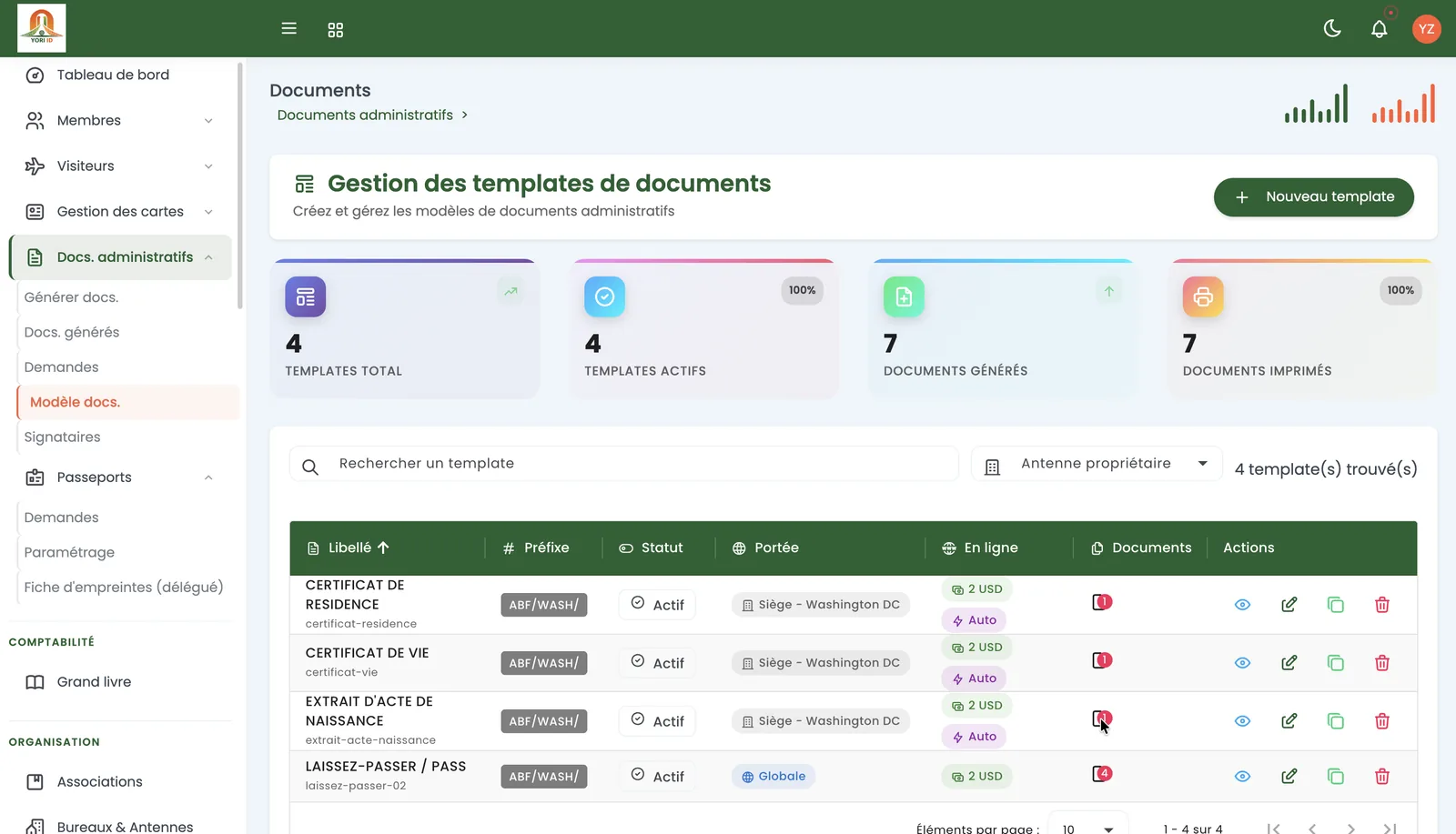Open documents badge for CERTIFICAT DE VIE
This screenshot has height=834, width=1456.
(1101, 660)
